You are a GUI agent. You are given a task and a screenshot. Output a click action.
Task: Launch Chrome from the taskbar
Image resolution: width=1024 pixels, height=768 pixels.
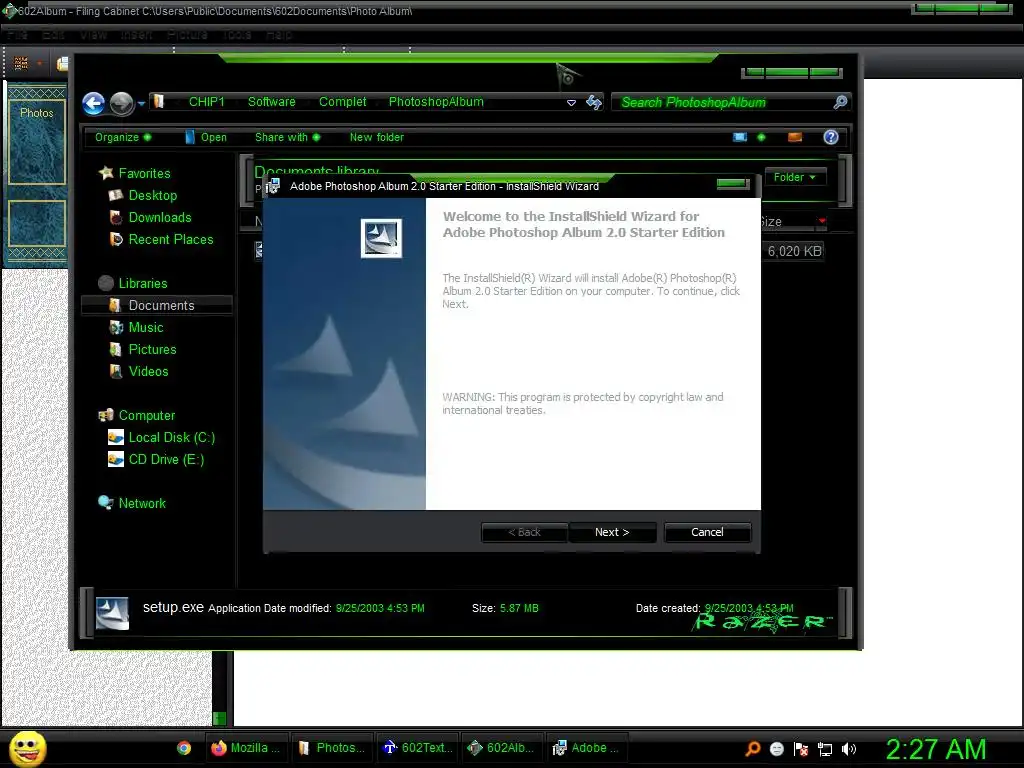(x=184, y=748)
